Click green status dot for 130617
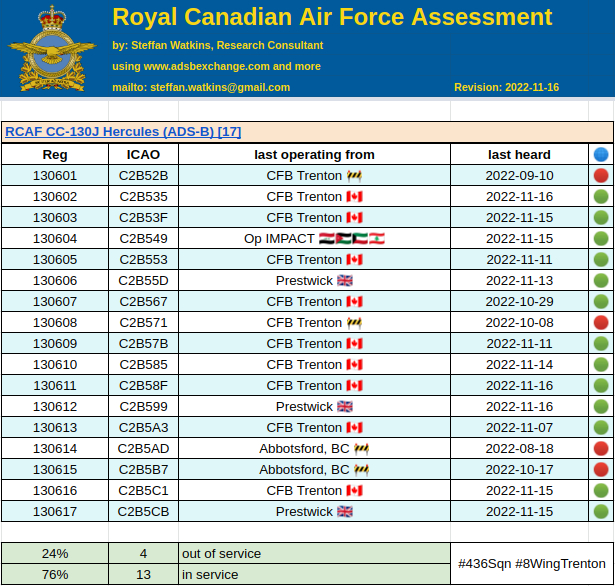 [x=601, y=511]
